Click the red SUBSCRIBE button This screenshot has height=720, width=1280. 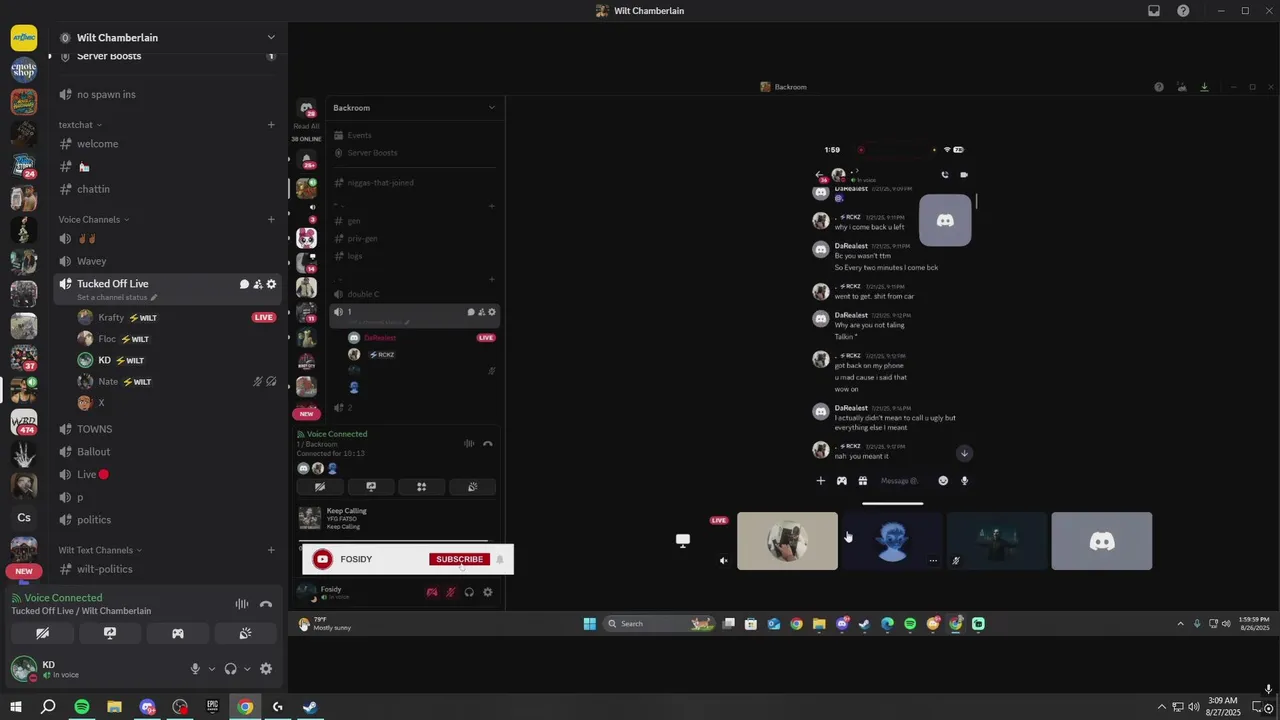[x=460, y=560]
